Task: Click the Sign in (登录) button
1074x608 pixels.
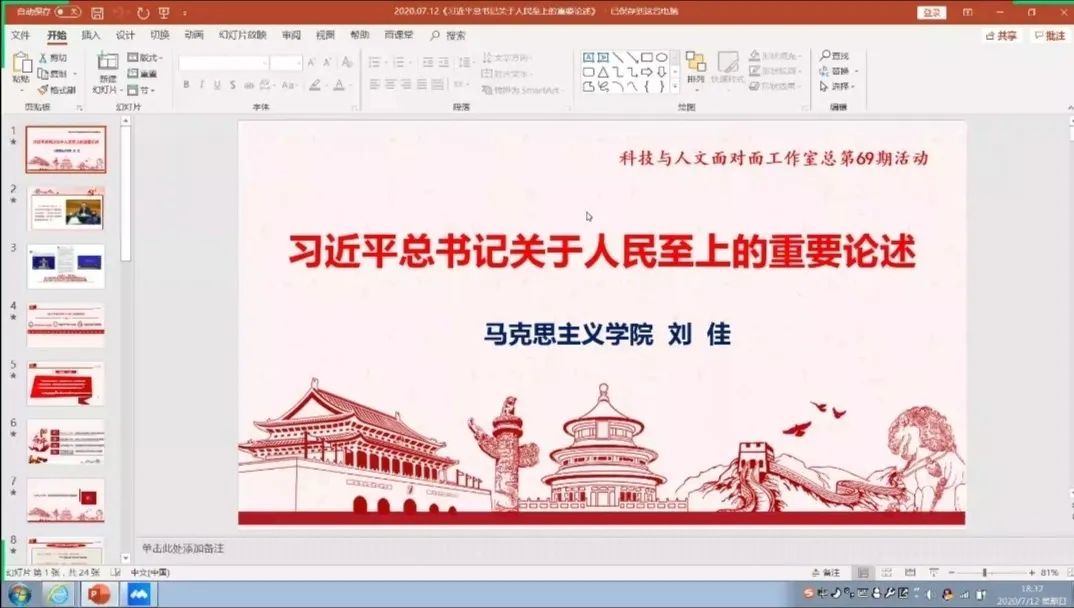Action: point(931,13)
